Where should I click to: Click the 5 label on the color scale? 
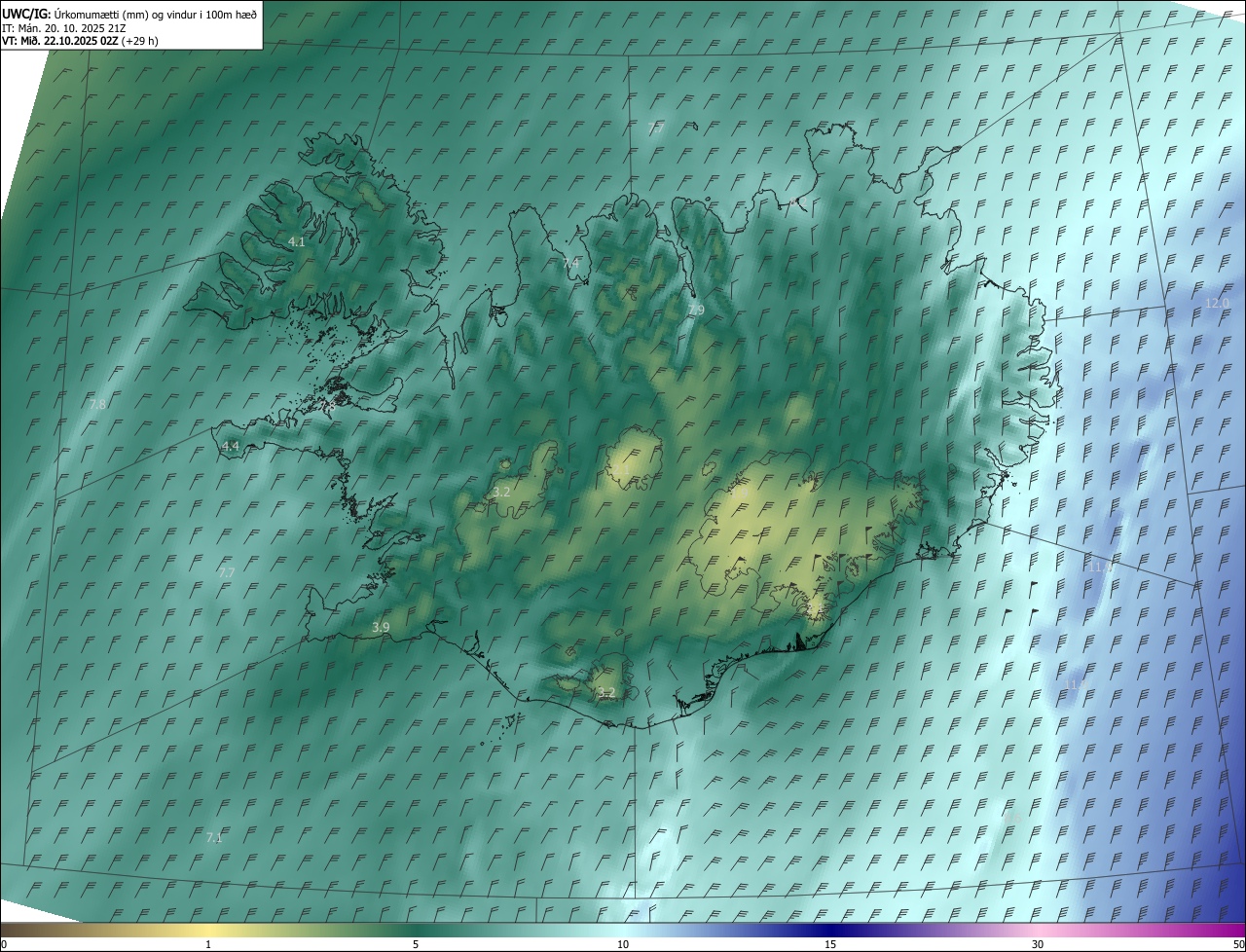pyautogui.click(x=416, y=944)
